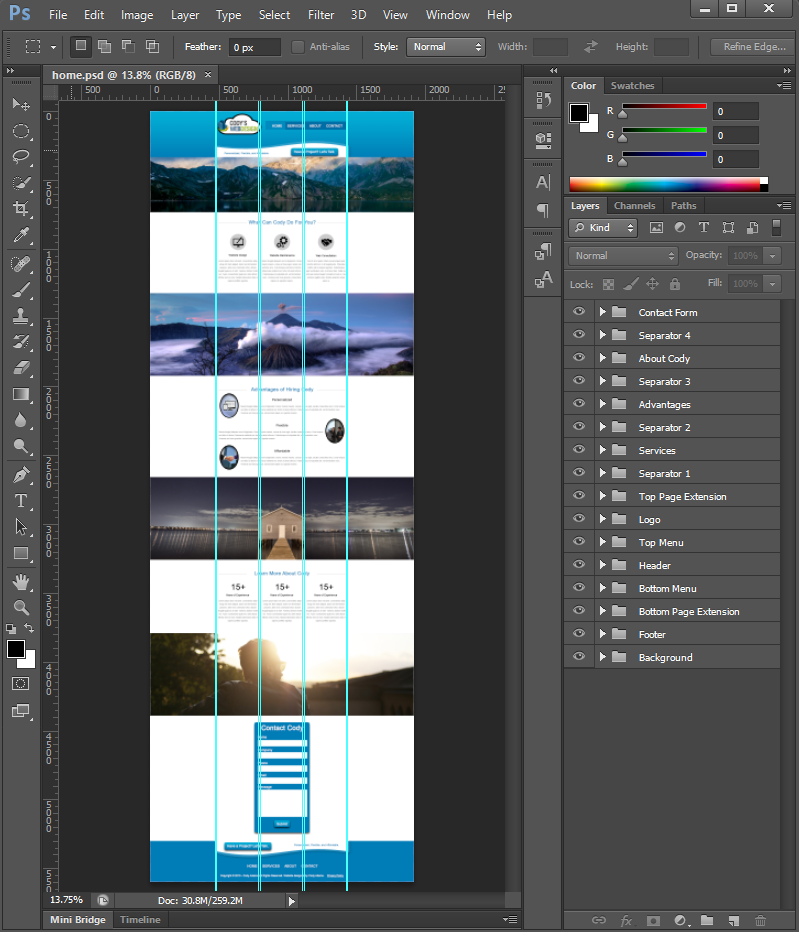799x932 pixels.
Task: Select the Zoom tool
Action: pyautogui.click(x=20, y=607)
